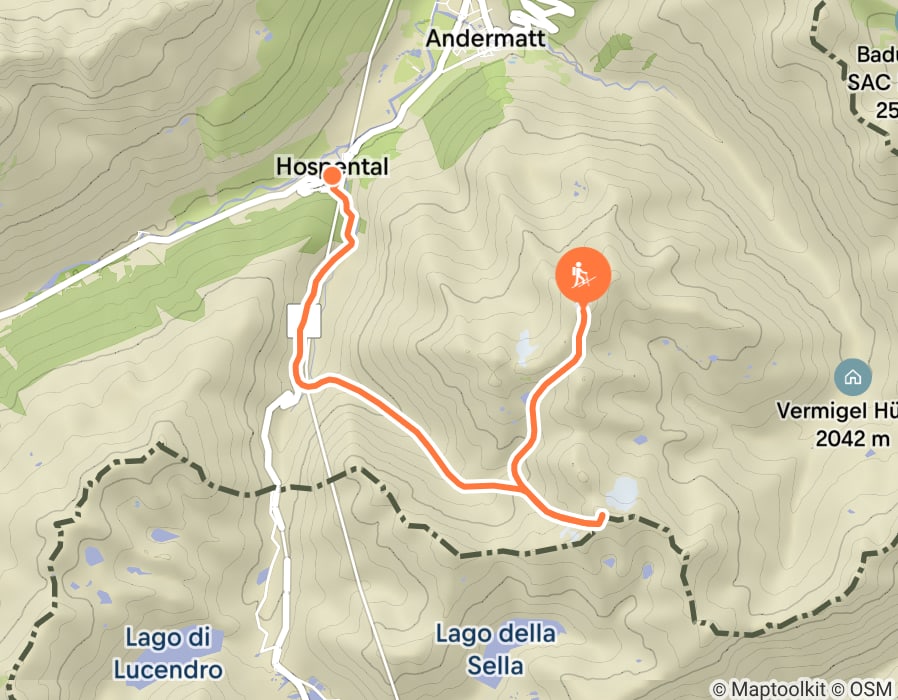The width and height of the screenshot is (898, 700).
Task: Open the Vermigel Hütte hut icon
Action: point(853,377)
